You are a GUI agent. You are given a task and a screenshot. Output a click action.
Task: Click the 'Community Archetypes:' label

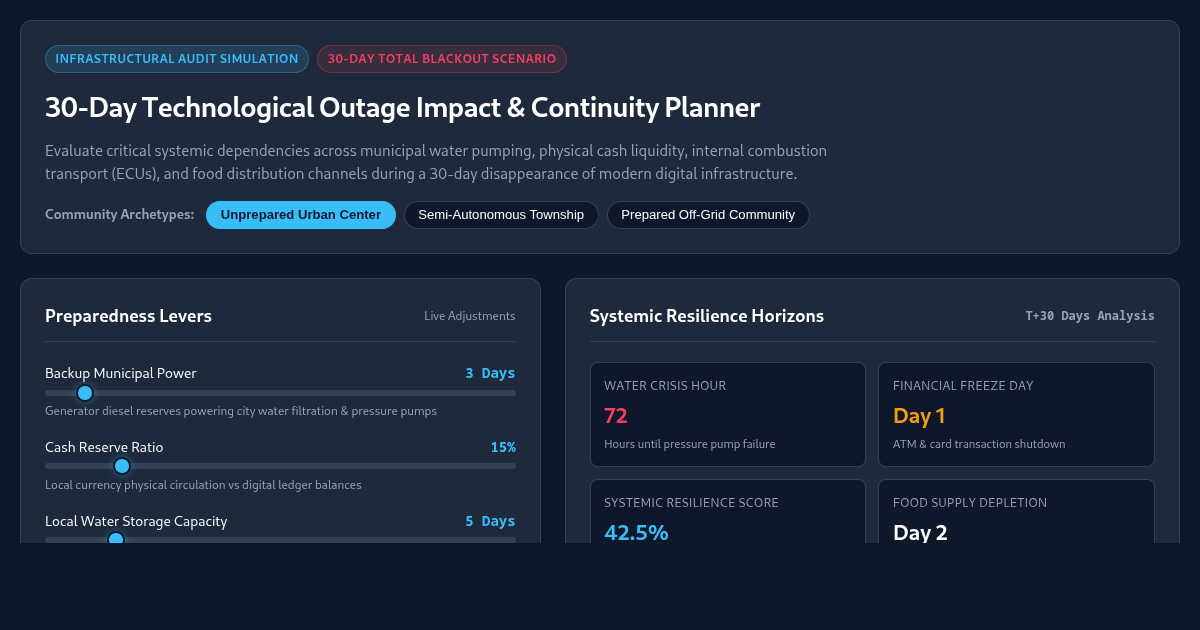(x=120, y=215)
